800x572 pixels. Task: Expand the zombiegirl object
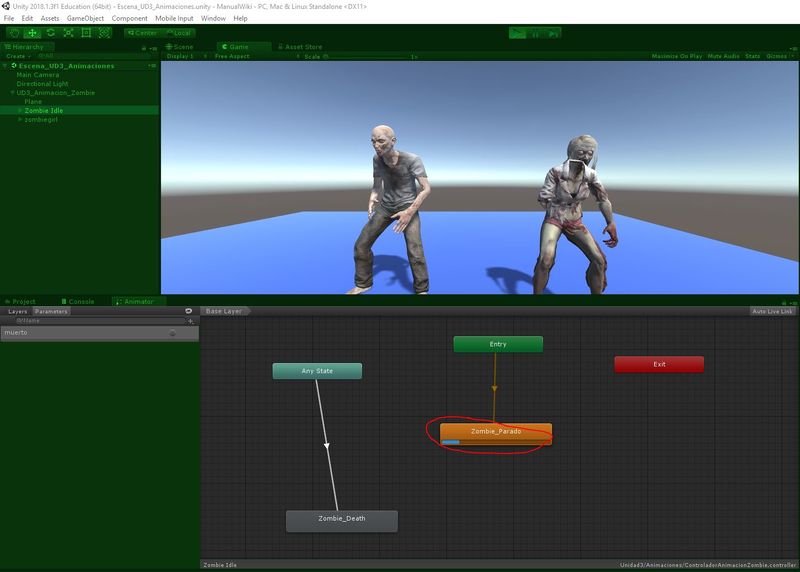coord(20,119)
